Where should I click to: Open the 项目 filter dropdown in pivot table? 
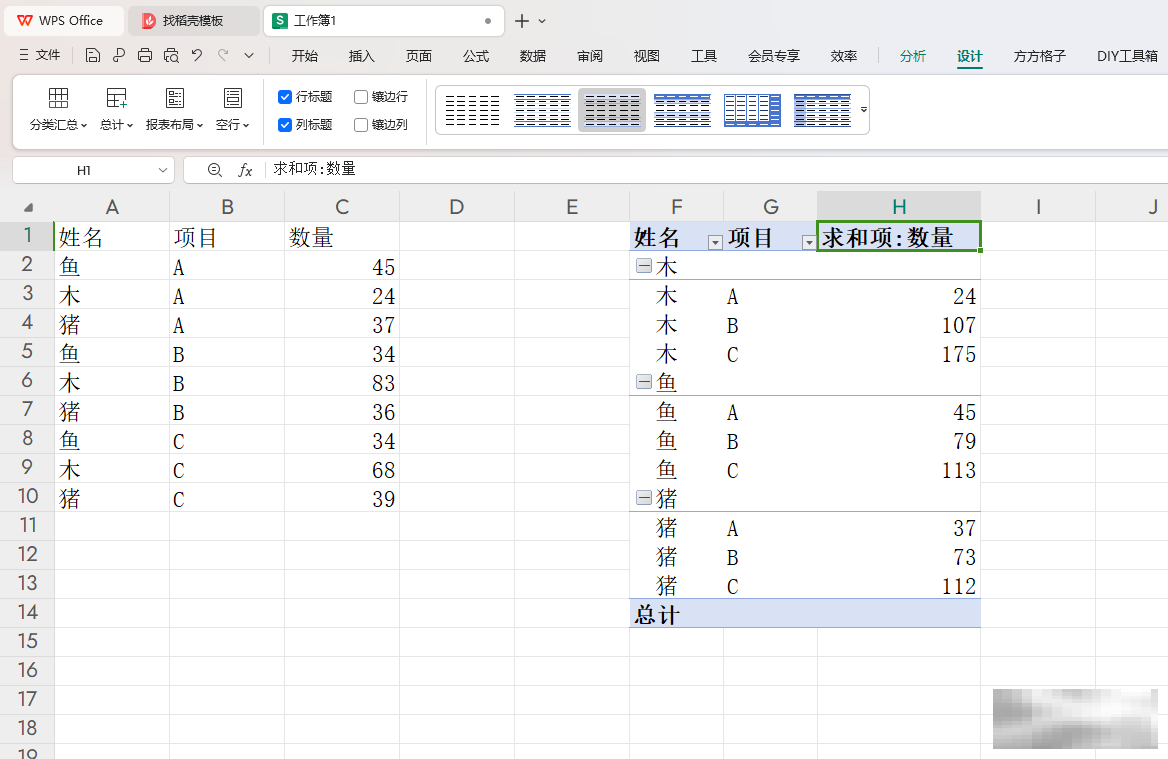coord(808,242)
